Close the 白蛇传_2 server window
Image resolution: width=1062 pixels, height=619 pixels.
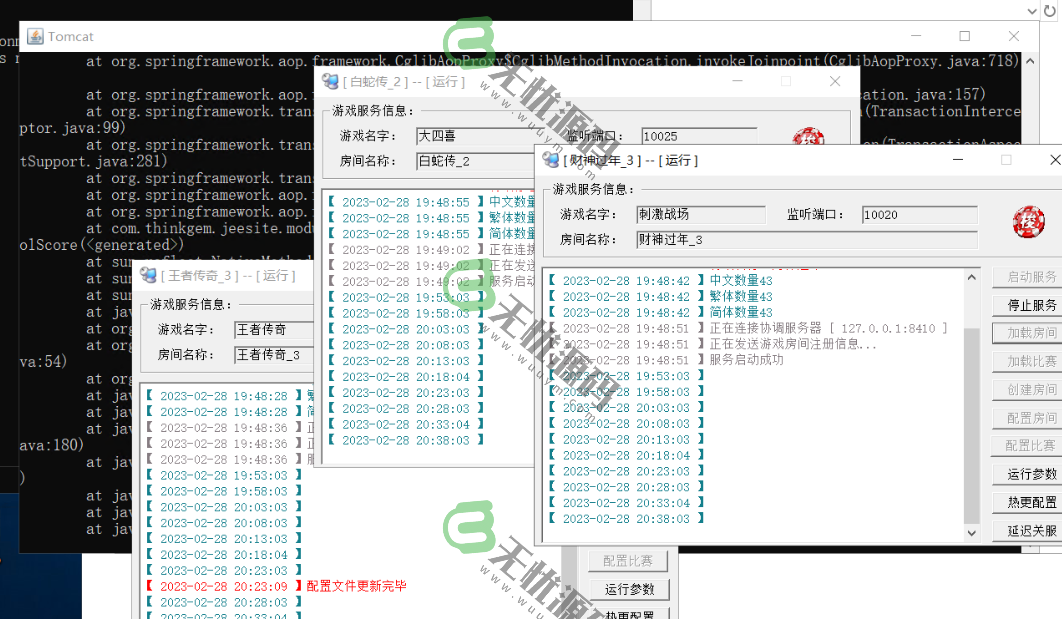[x=835, y=81]
